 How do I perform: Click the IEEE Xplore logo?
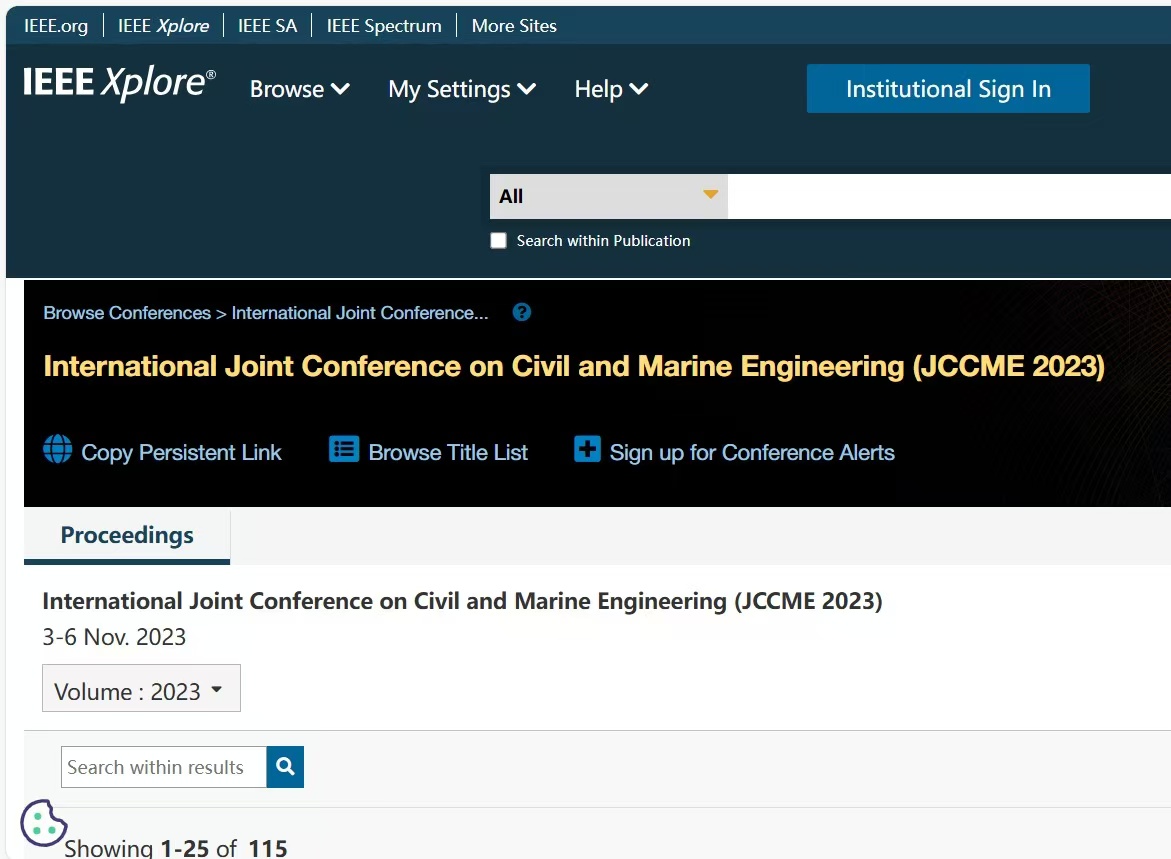pos(119,85)
